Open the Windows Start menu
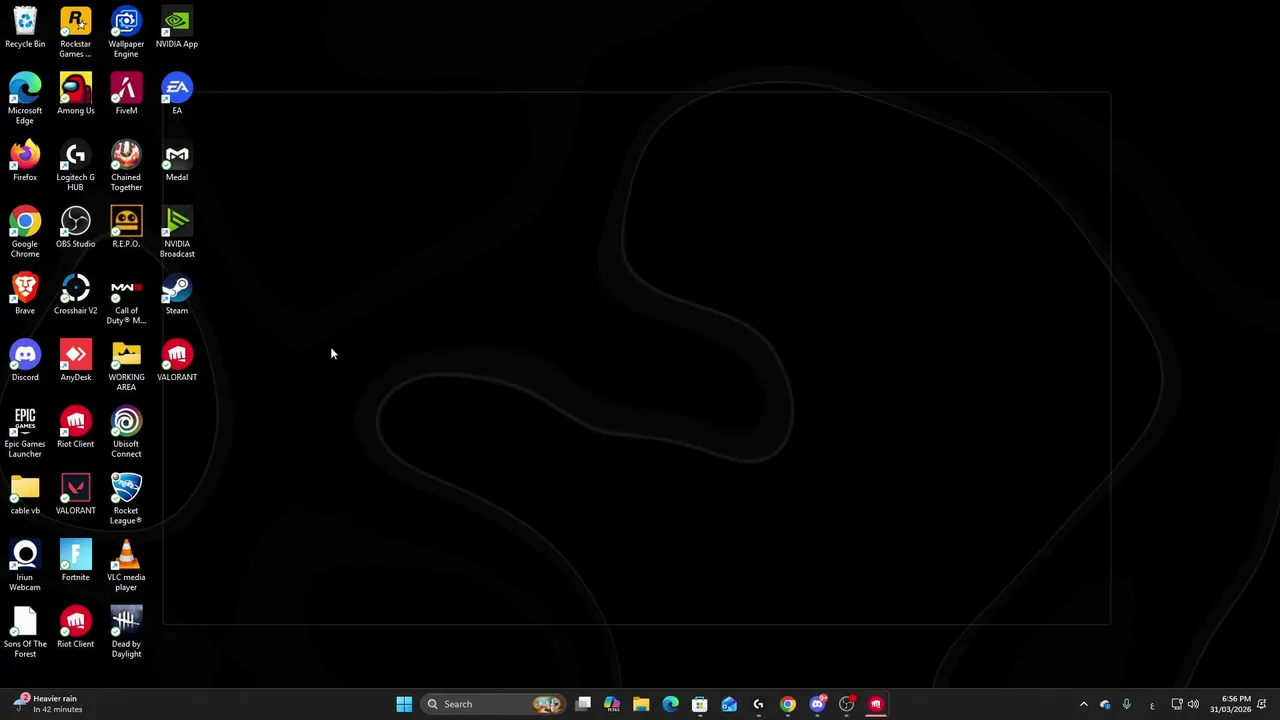 pos(404,704)
